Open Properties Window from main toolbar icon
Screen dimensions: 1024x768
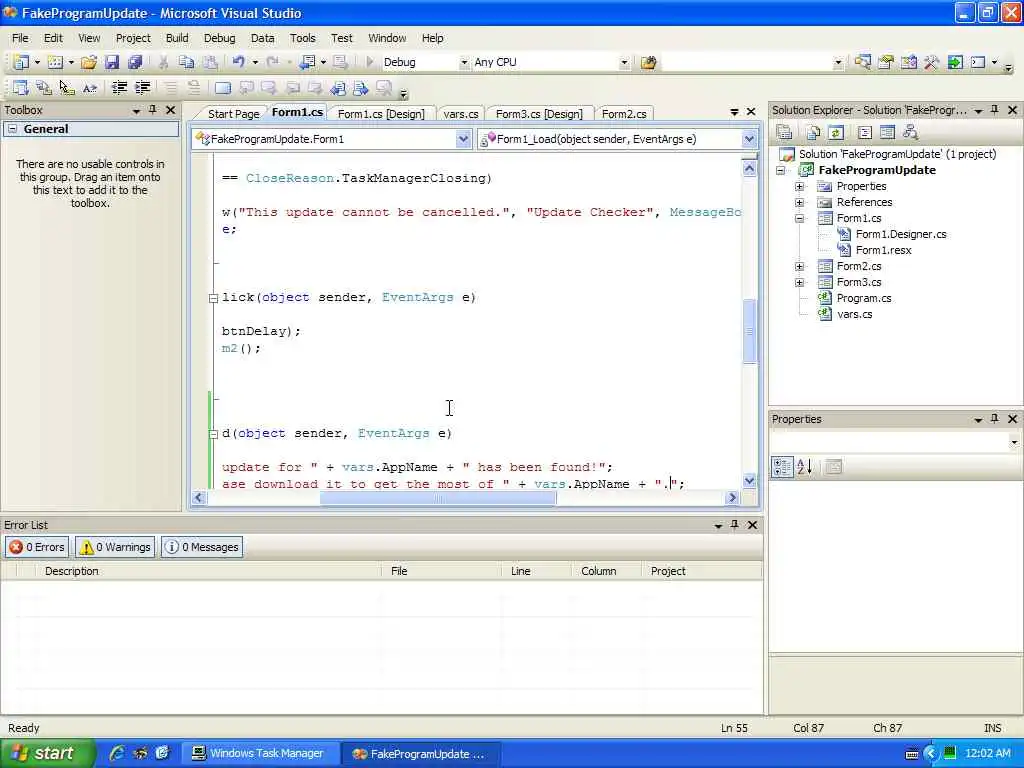coord(886,62)
